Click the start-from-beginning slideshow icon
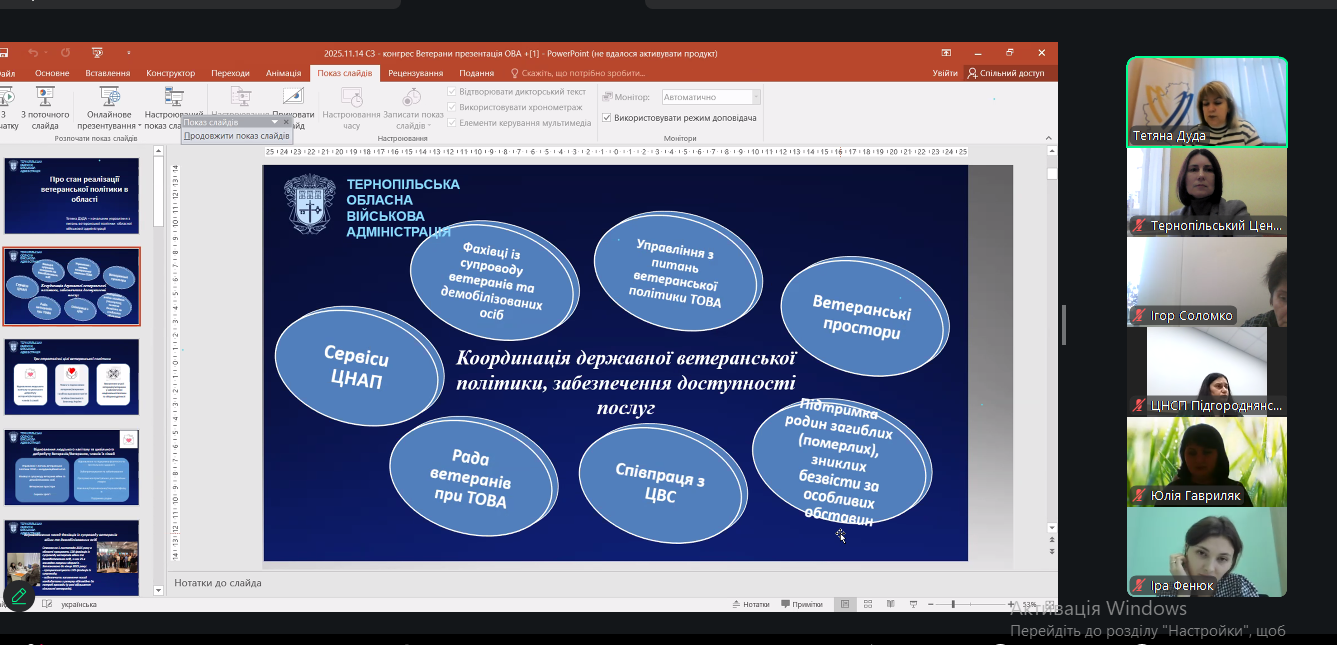1337x645 pixels. pos(6,97)
